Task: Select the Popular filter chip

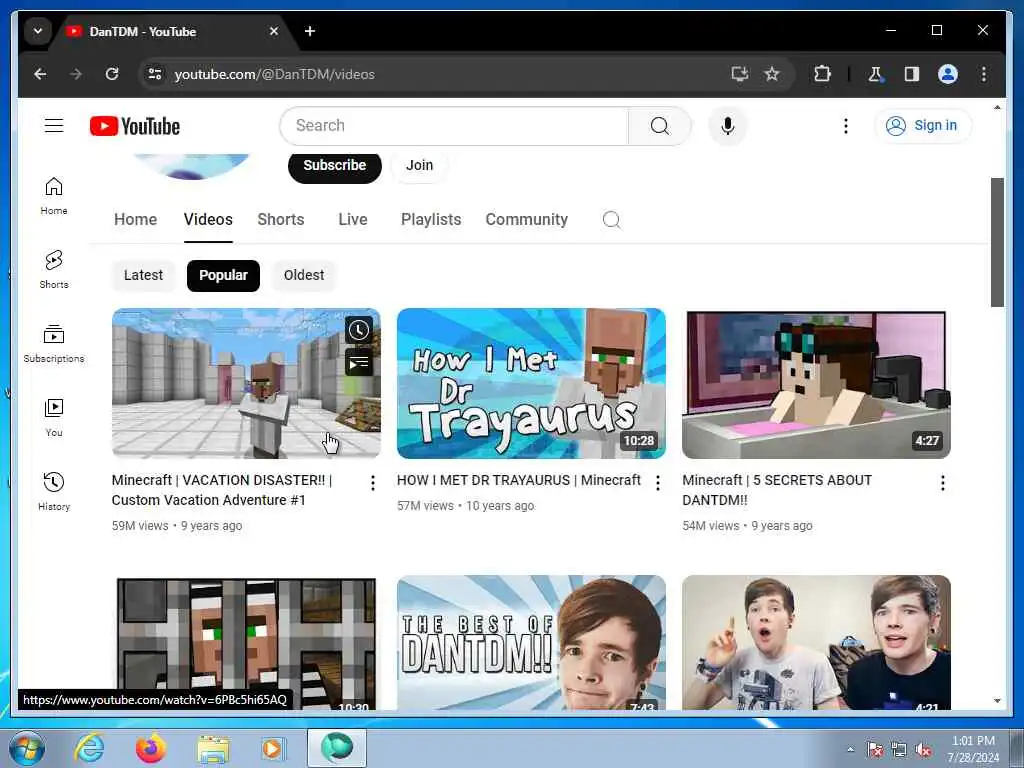Action: [223, 275]
